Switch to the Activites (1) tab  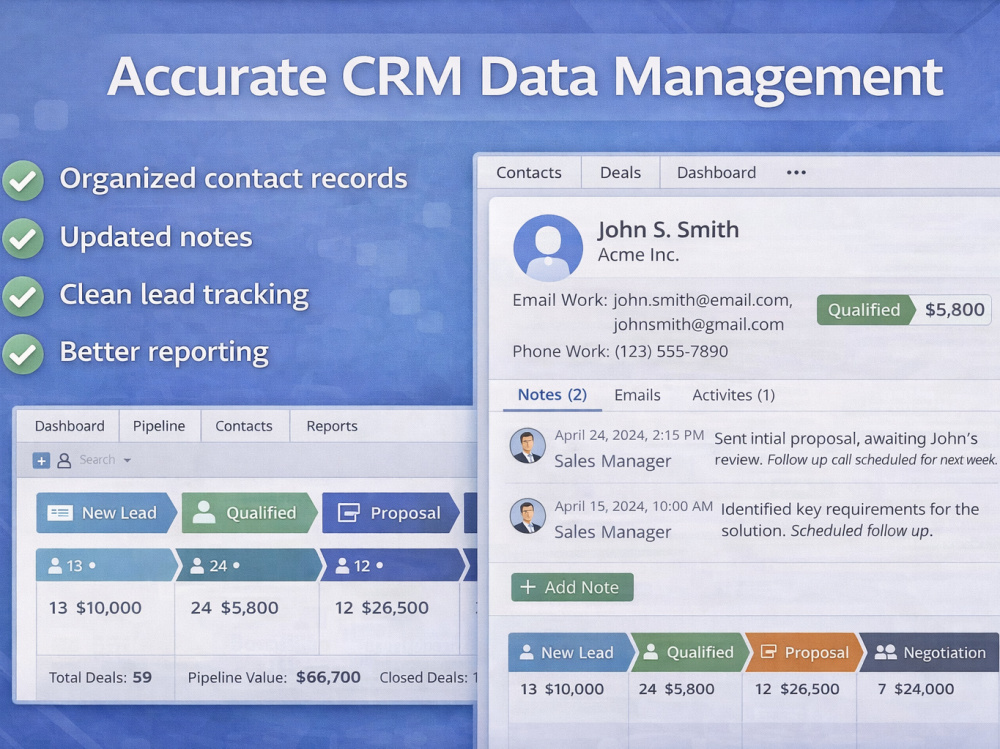(733, 395)
